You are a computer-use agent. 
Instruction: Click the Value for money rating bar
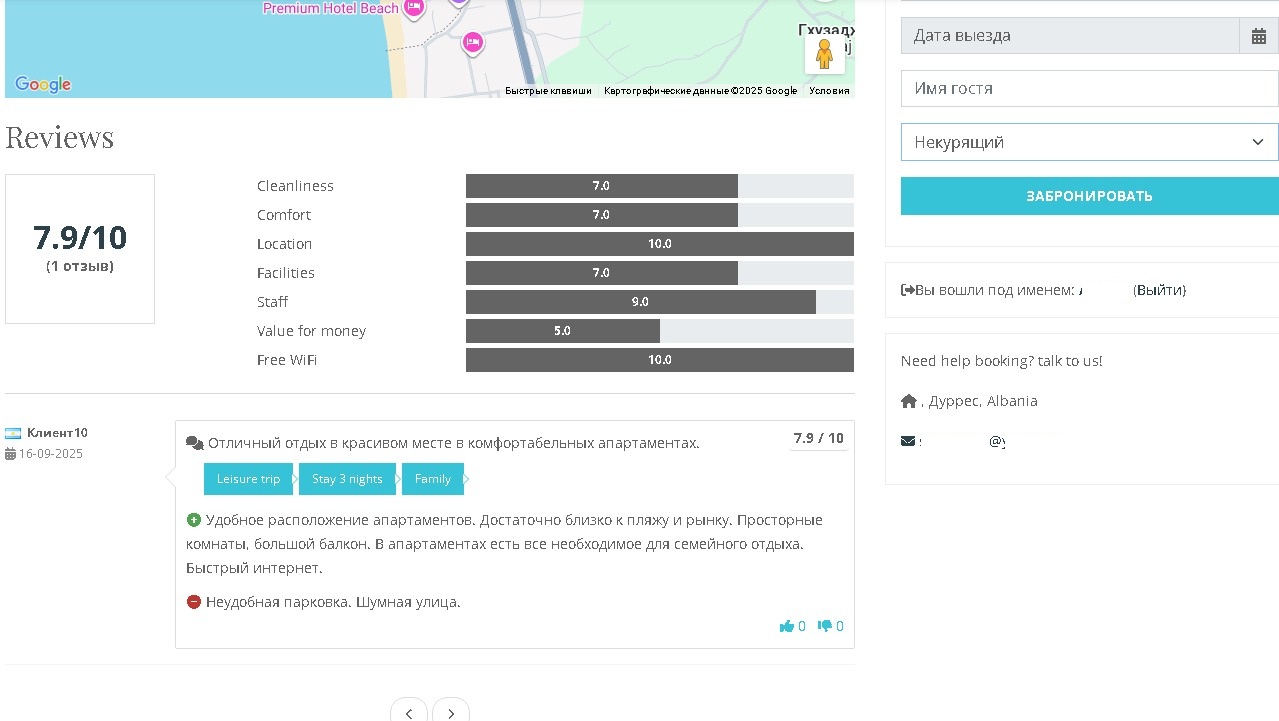[660, 331]
